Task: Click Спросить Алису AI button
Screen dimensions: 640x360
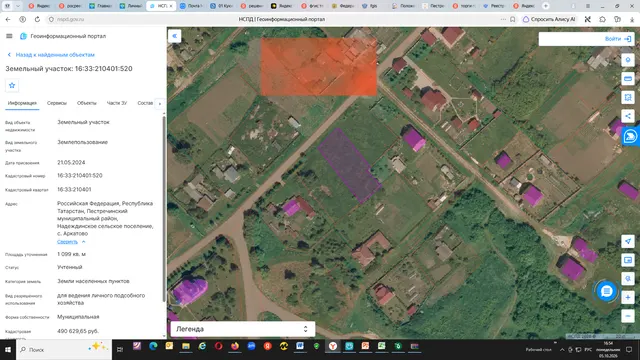Action: (x=549, y=19)
